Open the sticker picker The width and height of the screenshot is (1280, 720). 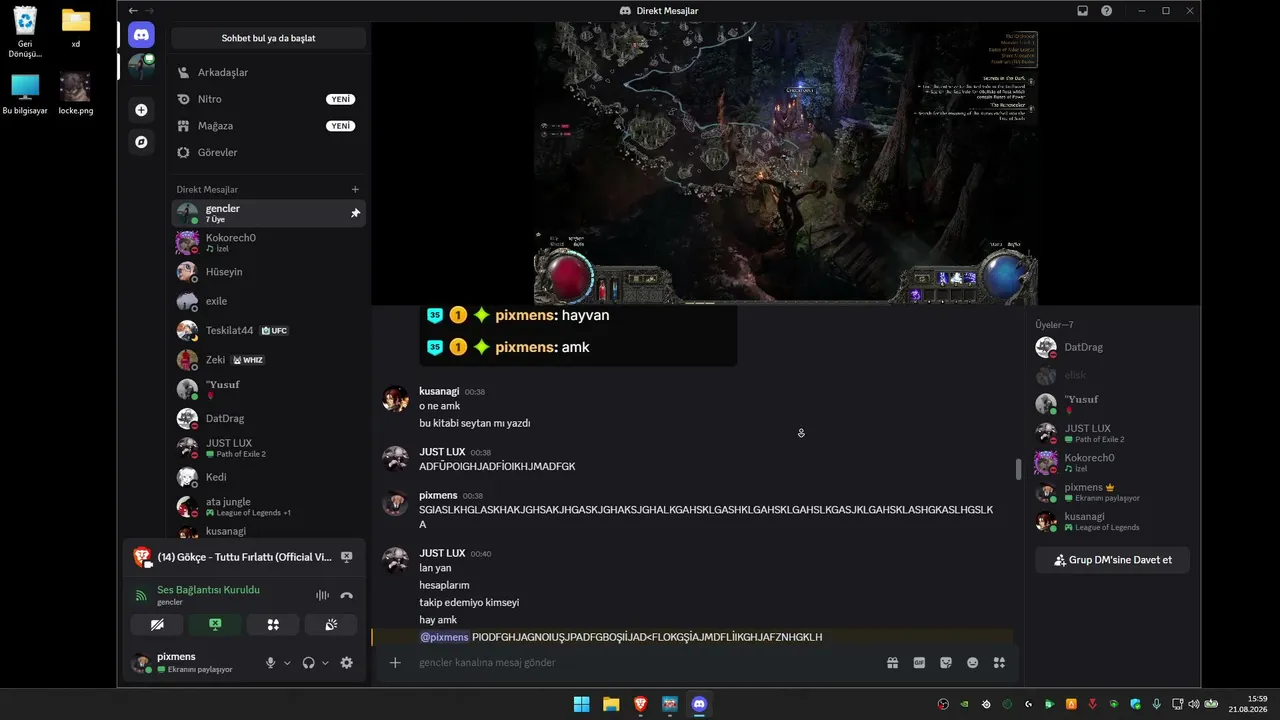pyautogui.click(x=946, y=662)
